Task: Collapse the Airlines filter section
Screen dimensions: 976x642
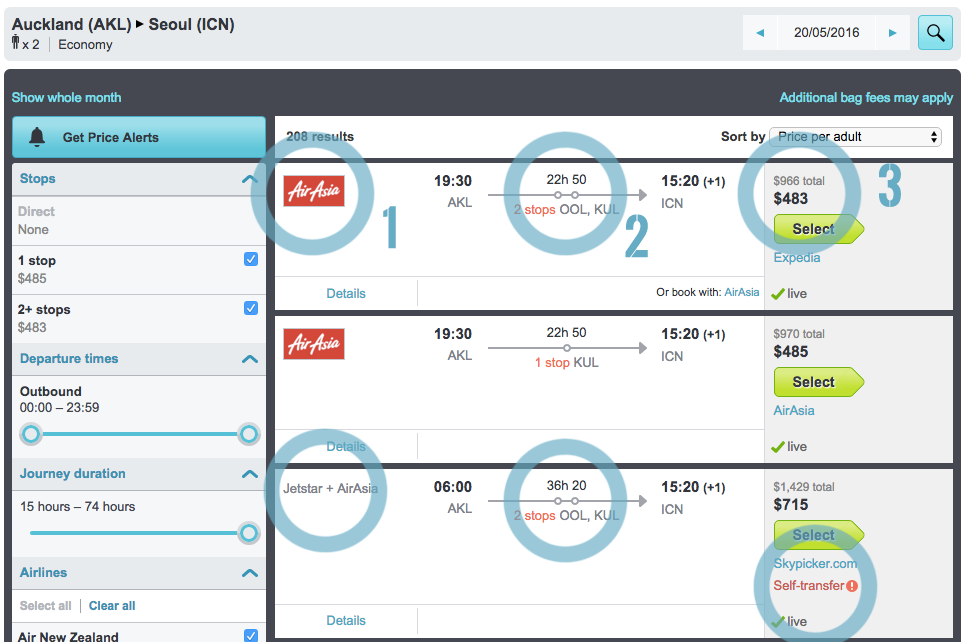Action: (250, 573)
